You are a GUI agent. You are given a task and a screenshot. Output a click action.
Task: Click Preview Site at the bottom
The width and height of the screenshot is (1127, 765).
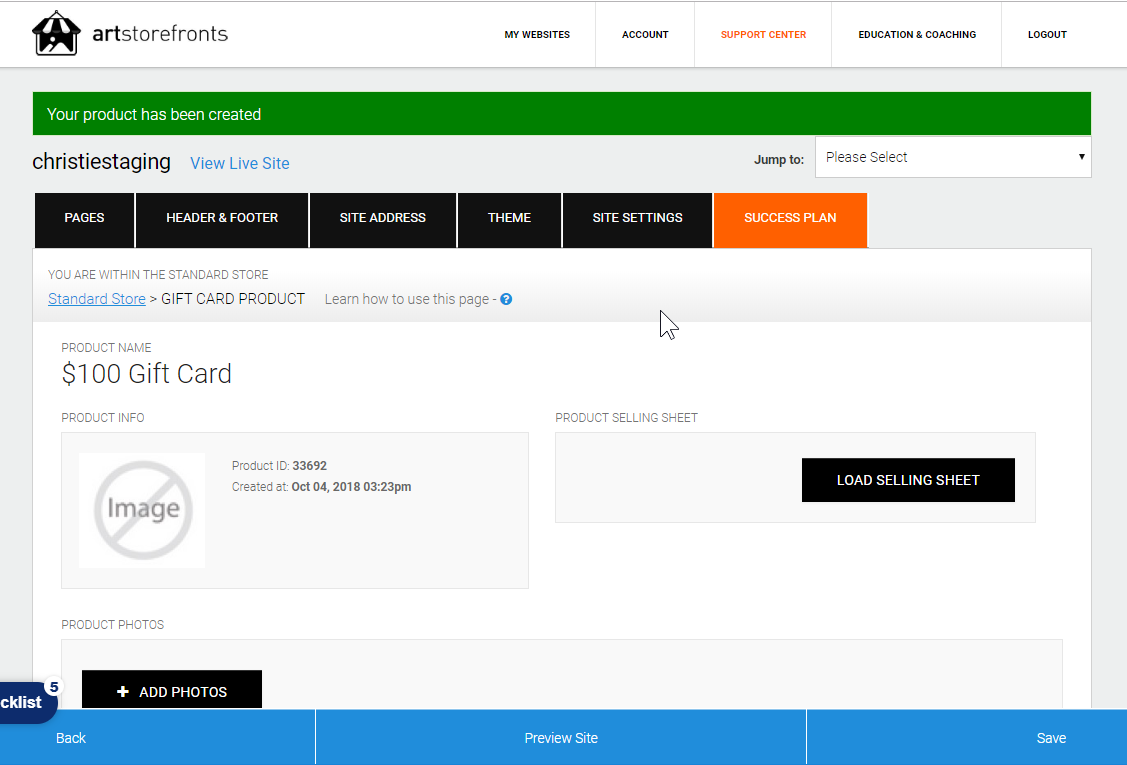click(x=560, y=738)
